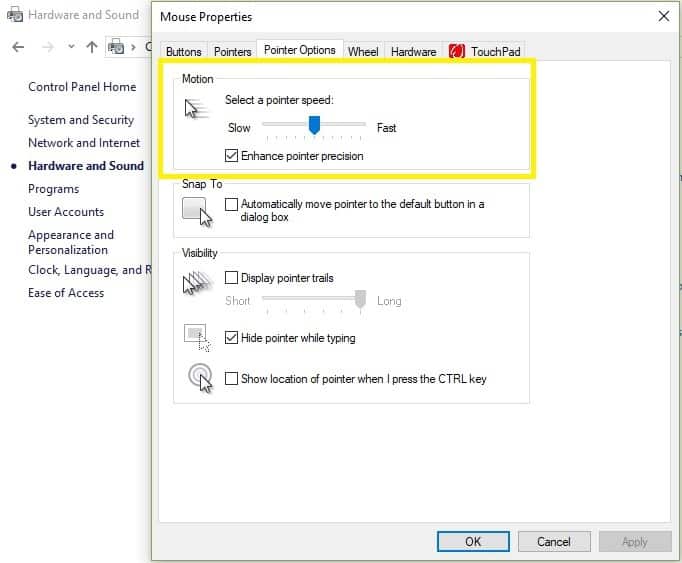Click the pointer trails icon
682x563 pixels.
197,285
